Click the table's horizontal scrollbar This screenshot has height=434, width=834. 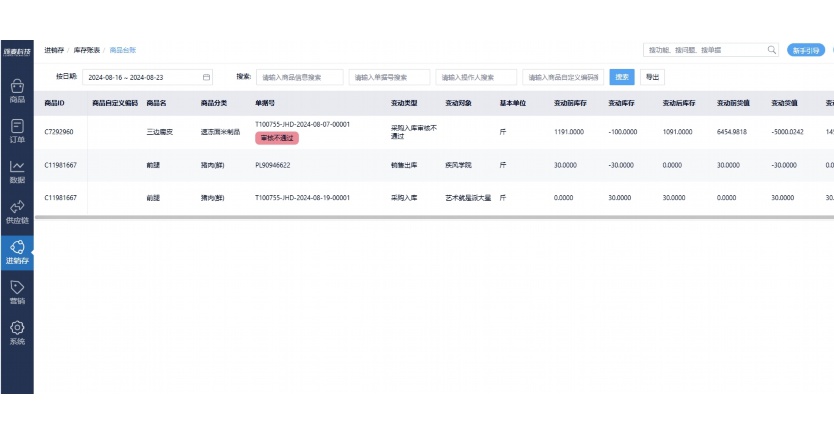click(x=434, y=217)
